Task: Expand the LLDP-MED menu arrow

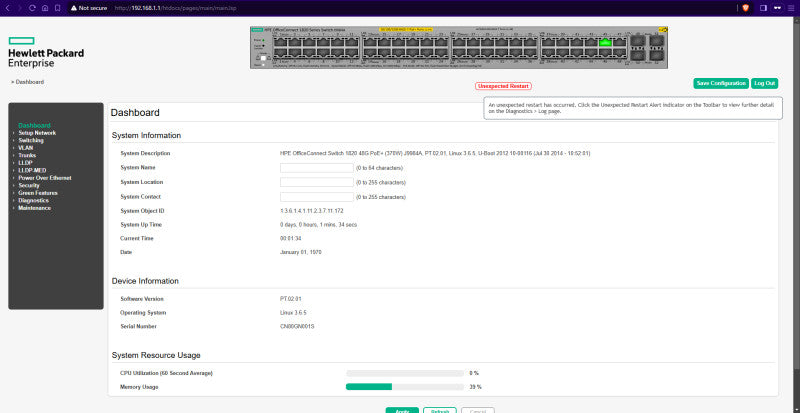Action: (14, 171)
